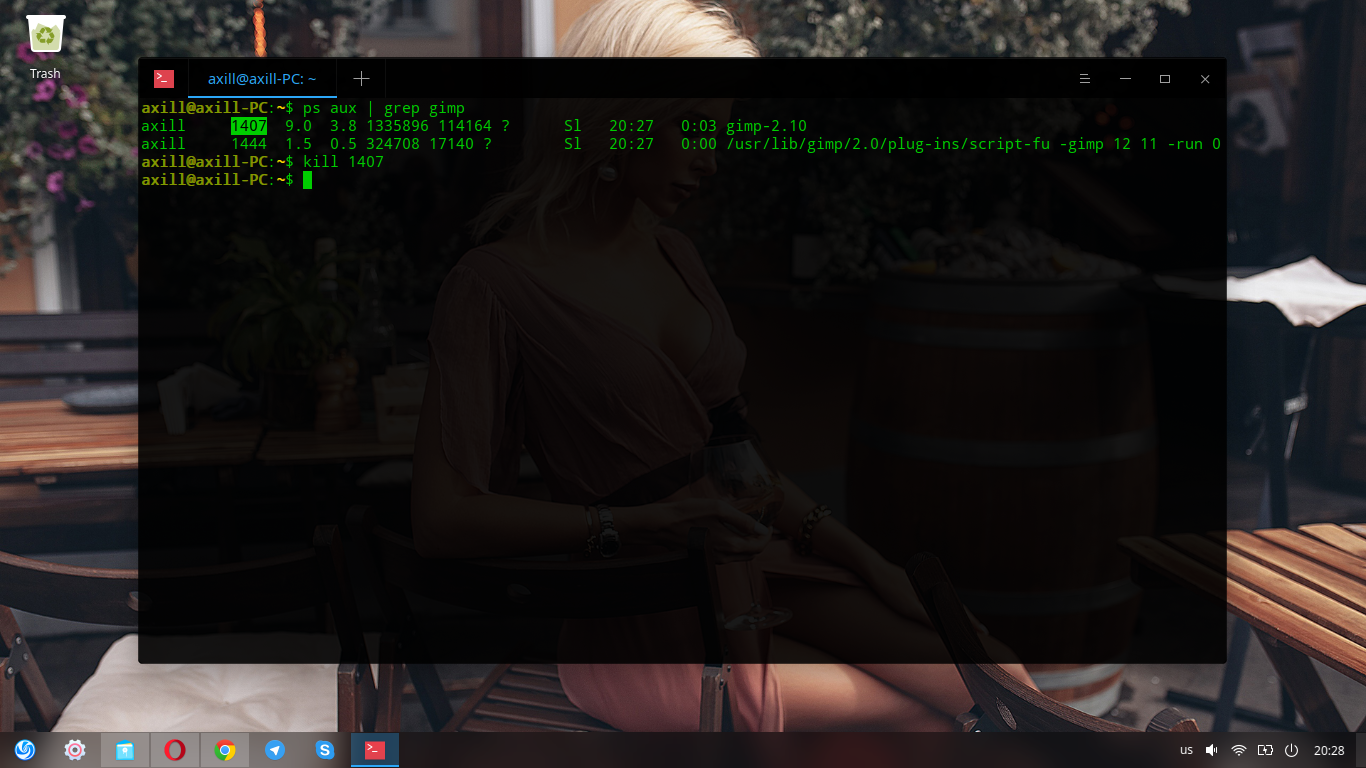
Task: Click the active Terminal icon in the dock
Action: click(375, 749)
